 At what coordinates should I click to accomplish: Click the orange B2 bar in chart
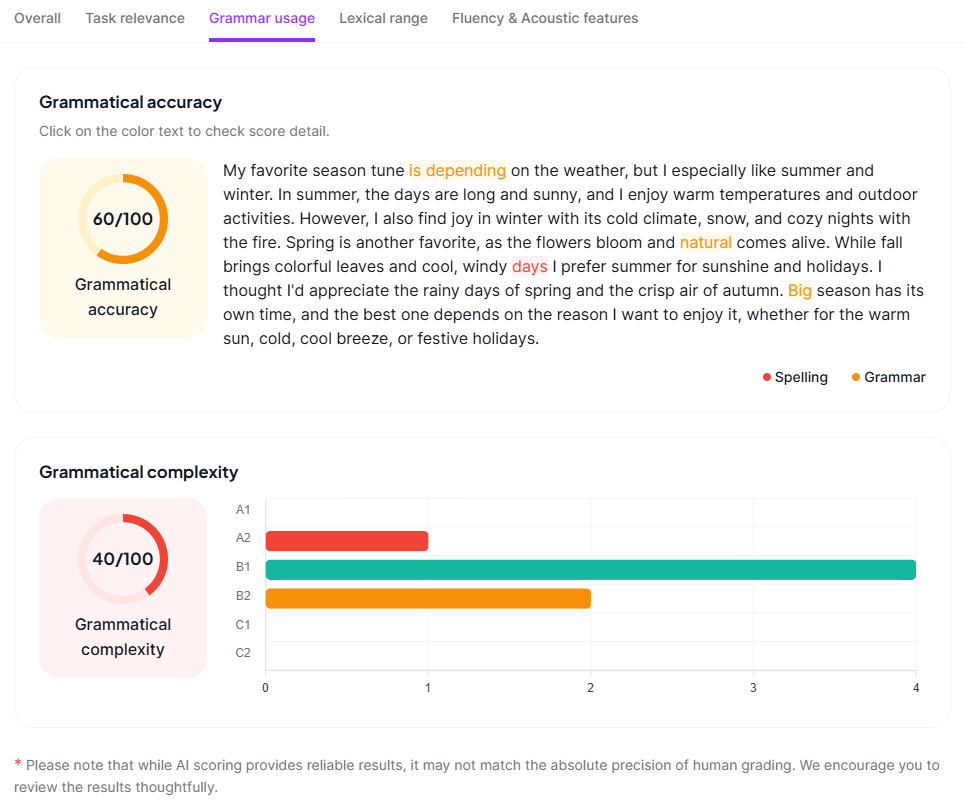pyautogui.click(x=428, y=598)
